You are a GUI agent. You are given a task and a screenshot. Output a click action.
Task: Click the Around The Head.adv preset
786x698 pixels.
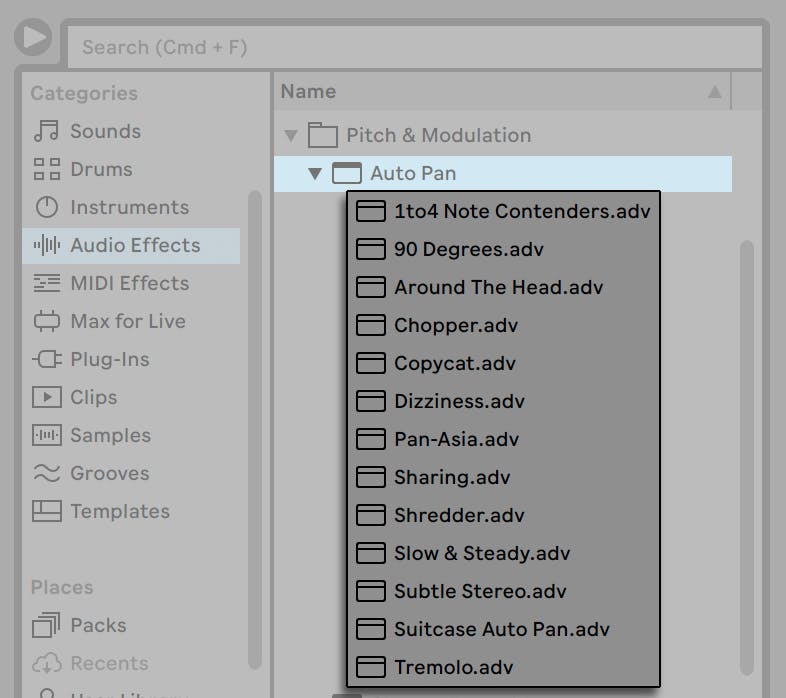point(498,287)
